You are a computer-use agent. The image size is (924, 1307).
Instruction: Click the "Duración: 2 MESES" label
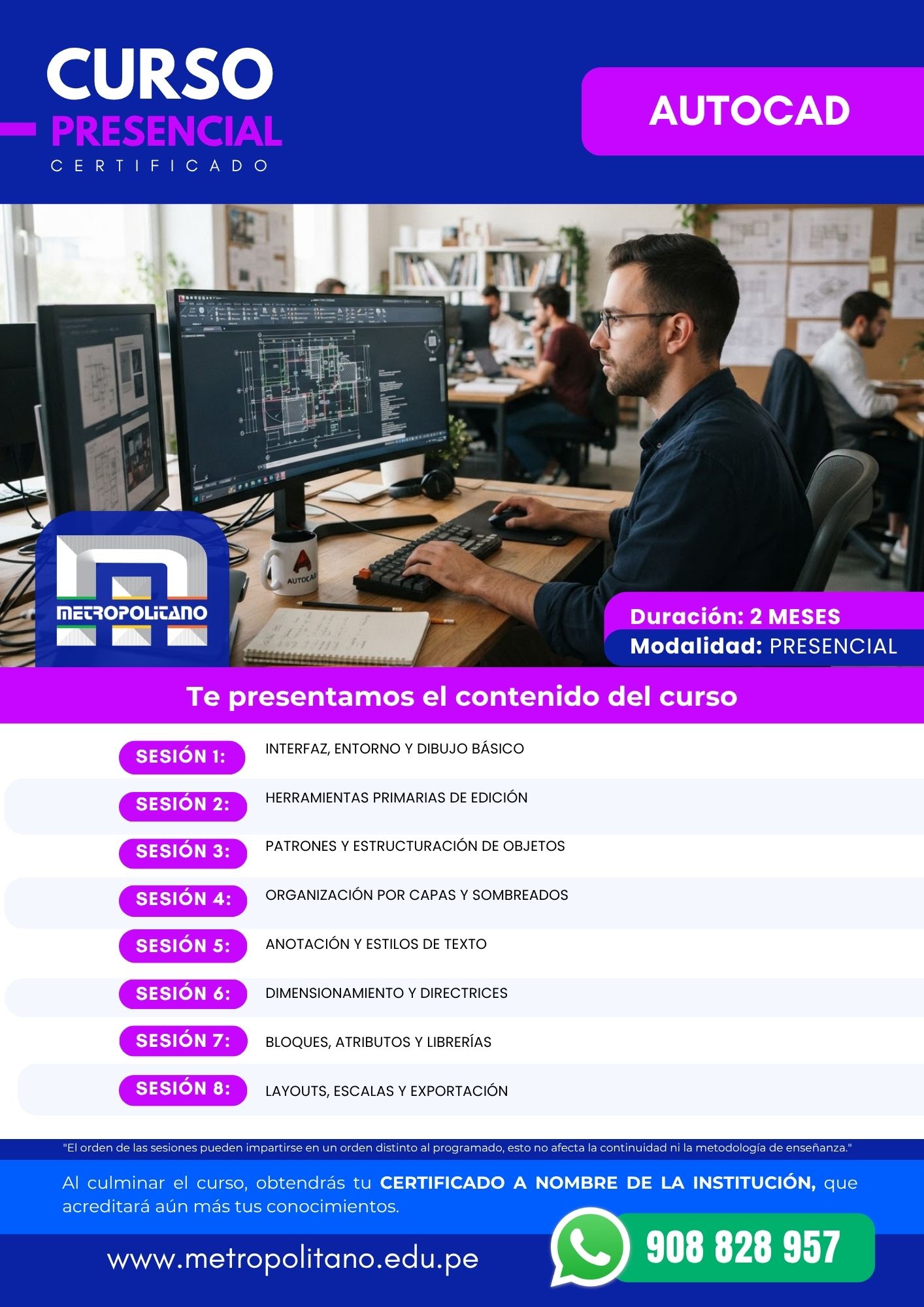735,616
